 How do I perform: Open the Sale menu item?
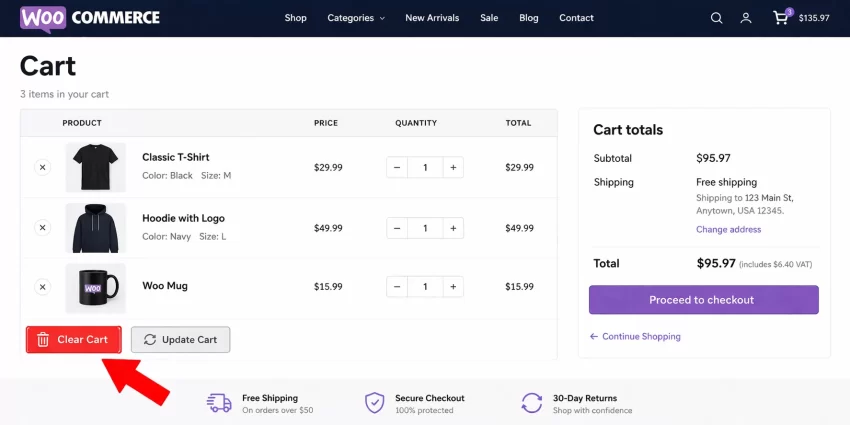click(489, 18)
